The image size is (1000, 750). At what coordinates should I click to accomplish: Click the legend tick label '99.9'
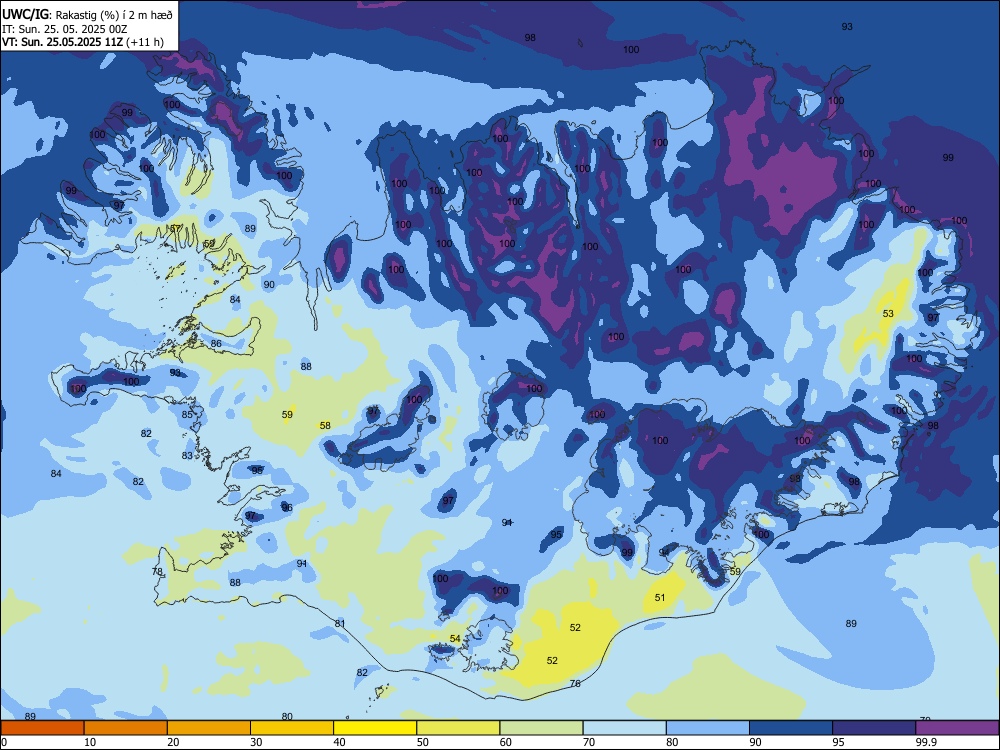926,742
